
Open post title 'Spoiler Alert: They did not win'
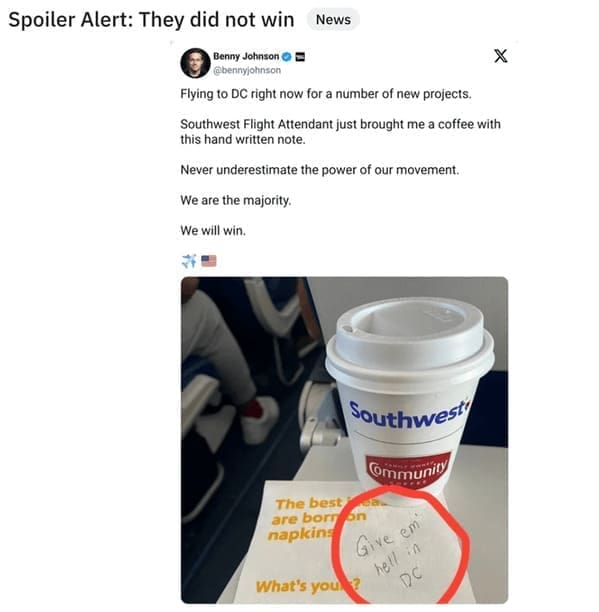[x=151, y=20]
